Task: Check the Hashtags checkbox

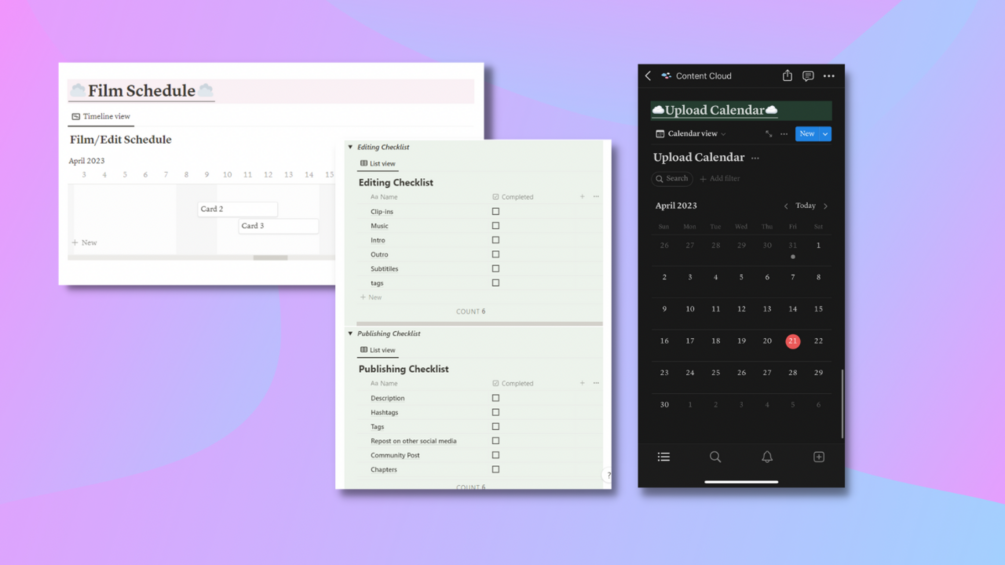Action: tap(495, 413)
